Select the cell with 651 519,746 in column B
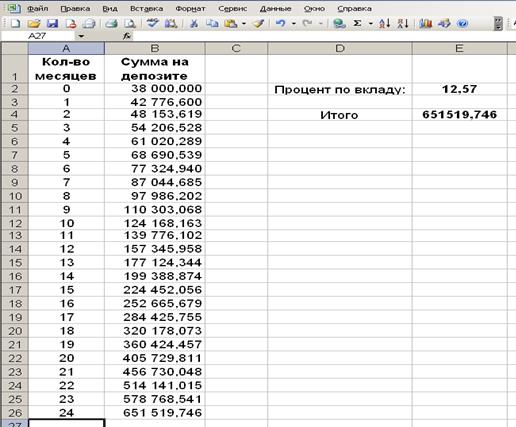The image size is (516, 427). (x=155, y=413)
